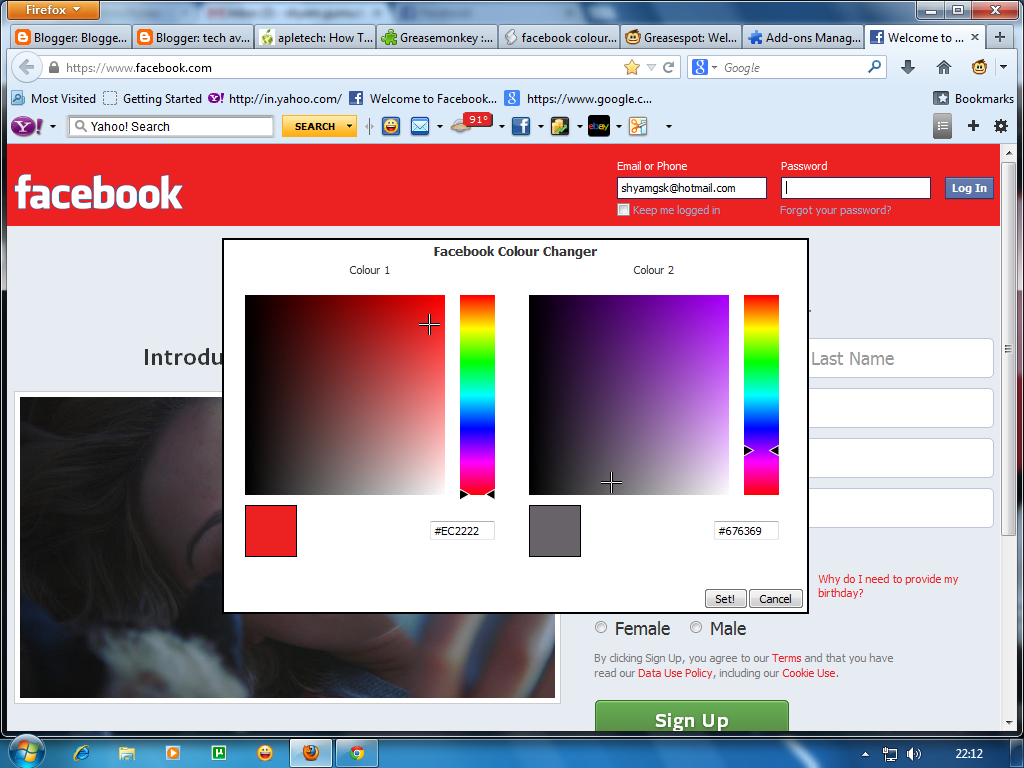Open the Data Use Policy link
This screenshot has height=768, width=1024.
click(675, 673)
